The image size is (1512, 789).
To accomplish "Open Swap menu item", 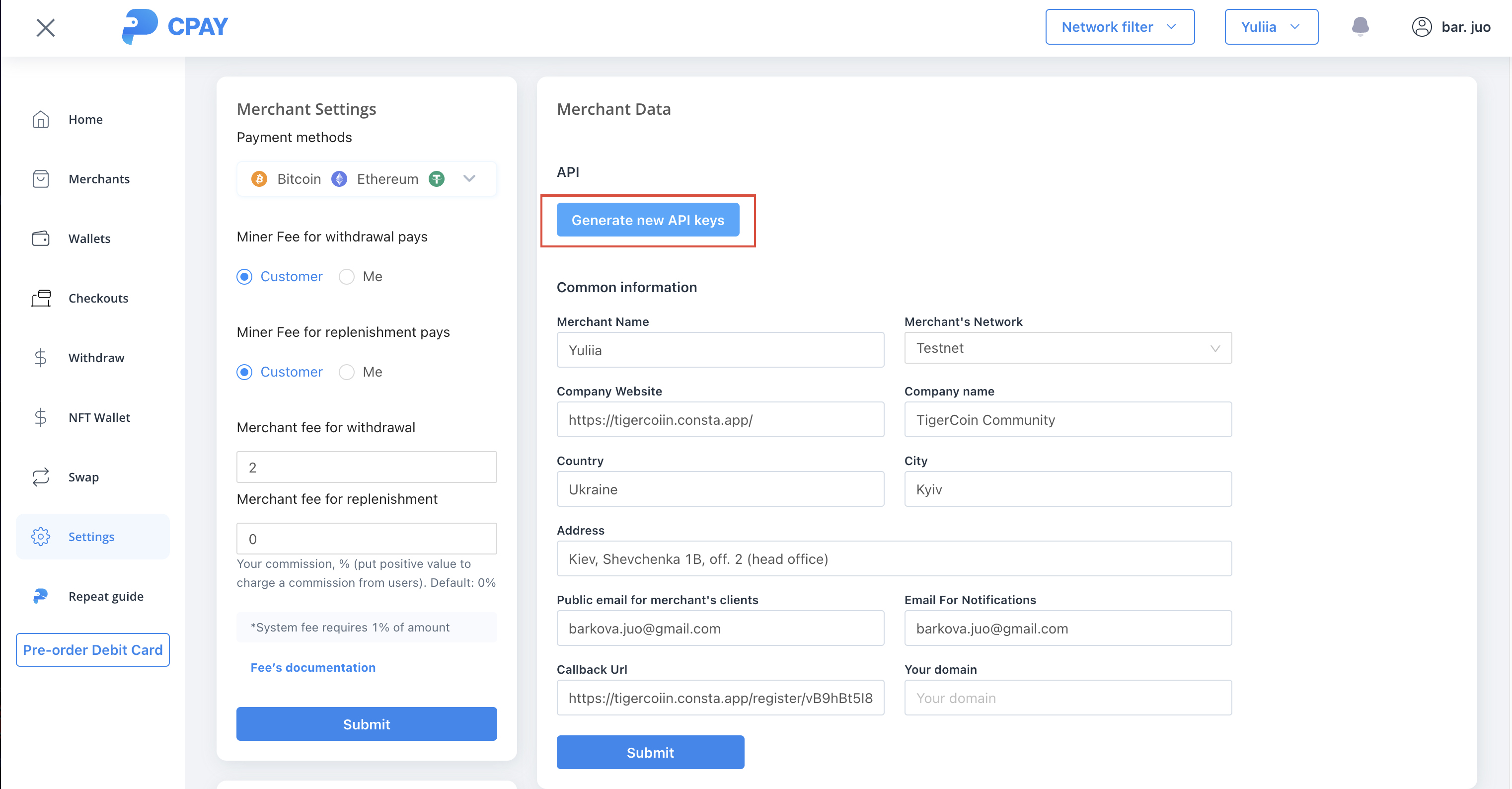I will (x=93, y=476).
